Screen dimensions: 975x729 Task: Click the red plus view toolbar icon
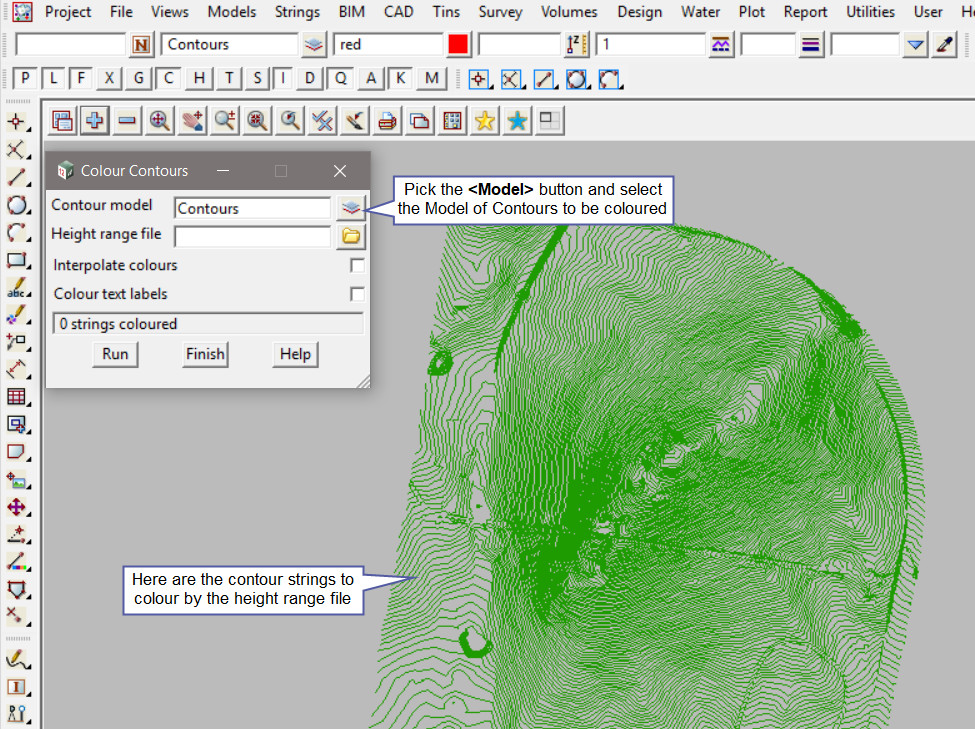tap(95, 121)
